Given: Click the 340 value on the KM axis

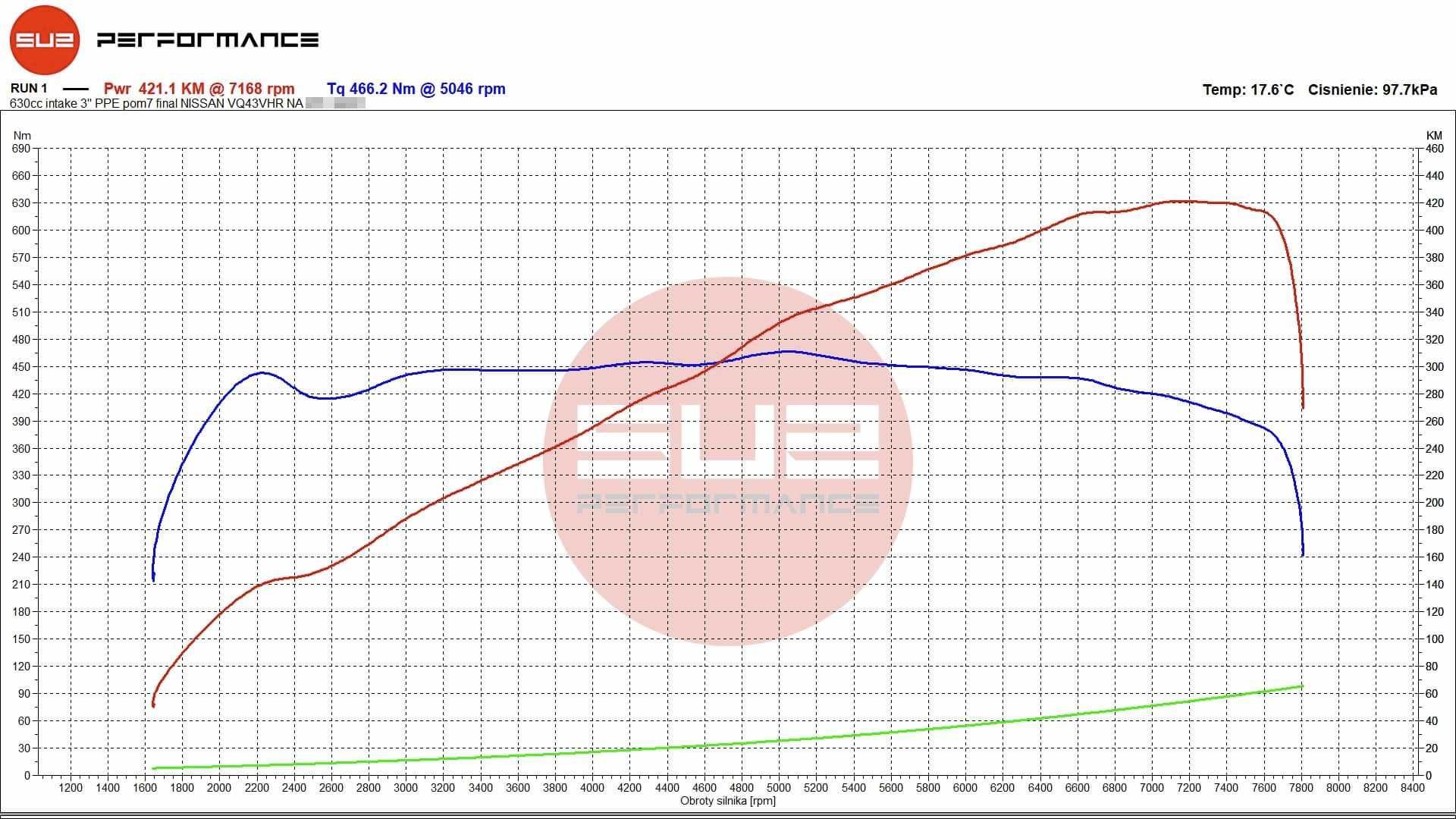Looking at the screenshot, I should pos(1435,312).
